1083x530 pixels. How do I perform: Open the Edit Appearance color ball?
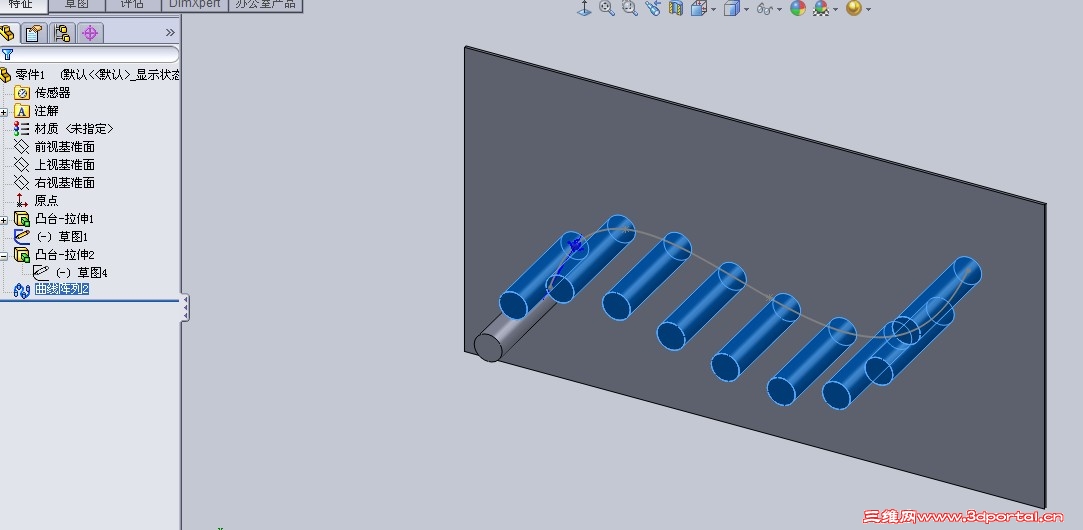pyautogui.click(x=798, y=8)
